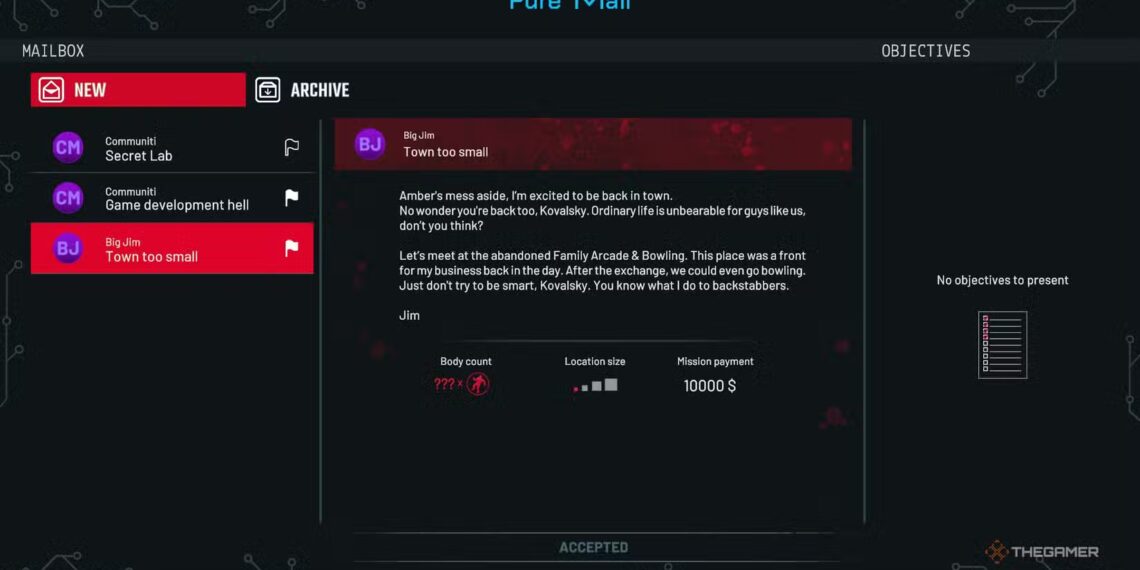Click the body count target icon
Image resolution: width=1140 pixels, height=570 pixels.
pyautogui.click(x=478, y=384)
